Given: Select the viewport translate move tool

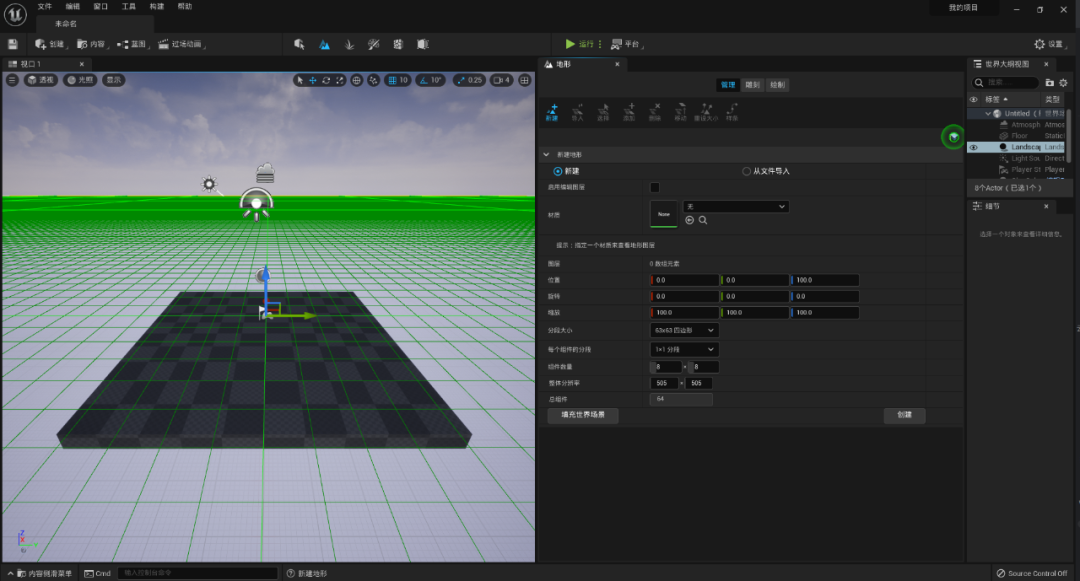Looking at the screenshot, I should click(x=313, y=81).
